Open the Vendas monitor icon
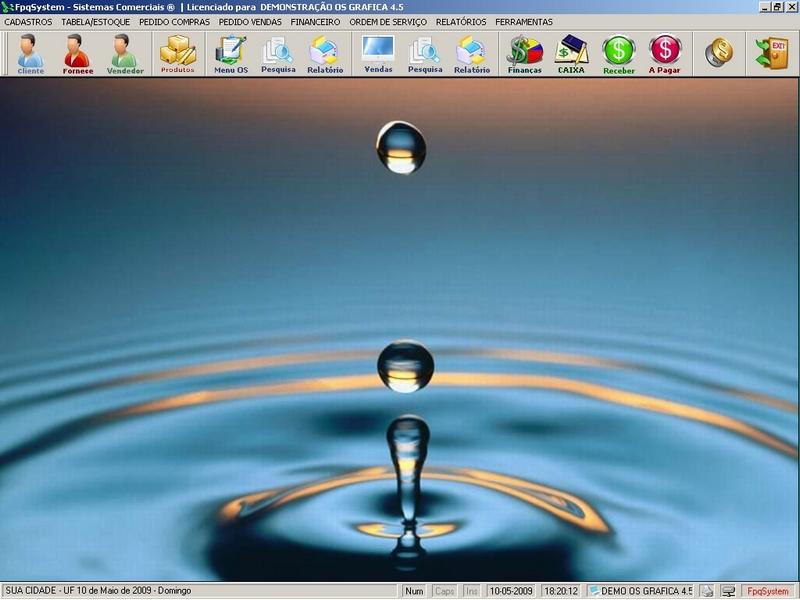 (x=378, y=54)
